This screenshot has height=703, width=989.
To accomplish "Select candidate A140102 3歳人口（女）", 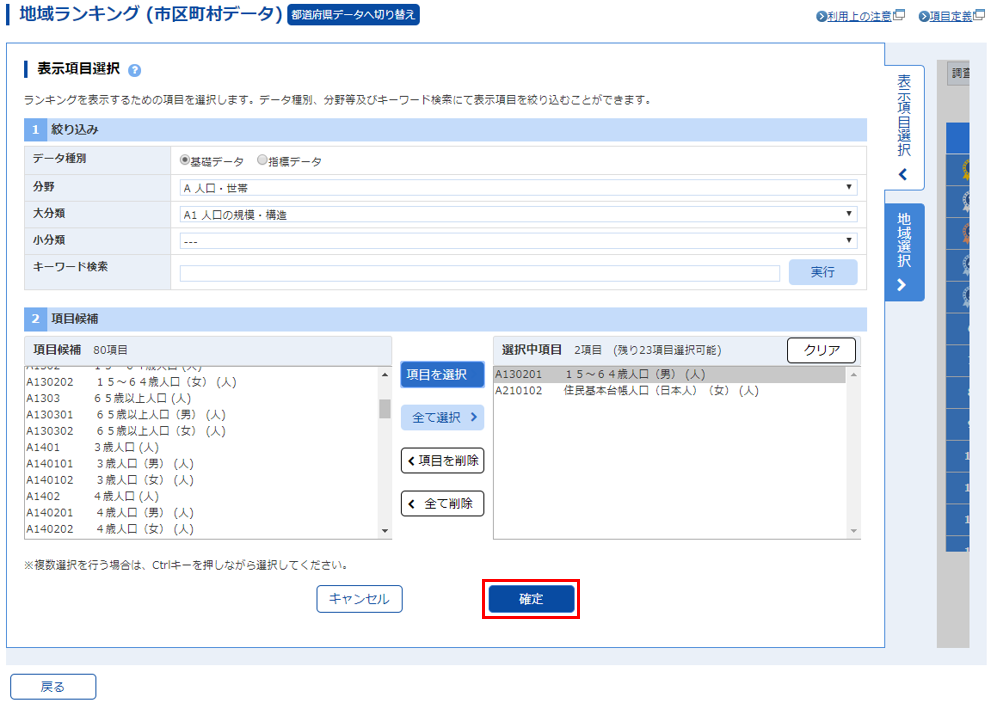I will coord(202,480).
